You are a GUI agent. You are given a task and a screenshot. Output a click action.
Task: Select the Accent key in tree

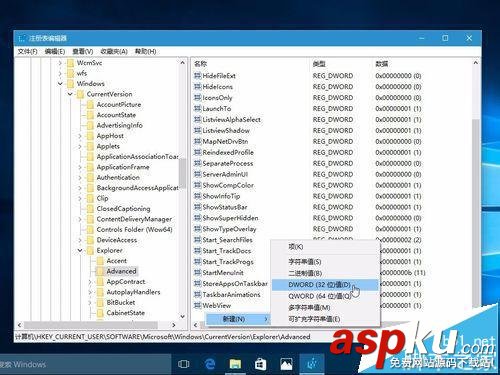(x=117, y=261)
